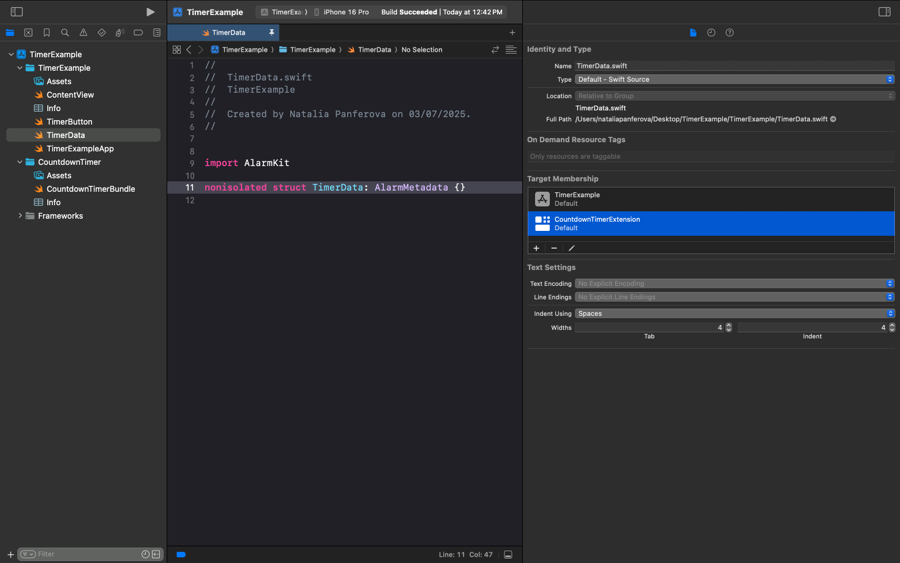Image resolution: width=900 pixels, height=563 pixels.
Task: Collapse the TimerExample project root
Action: point(11,55)
